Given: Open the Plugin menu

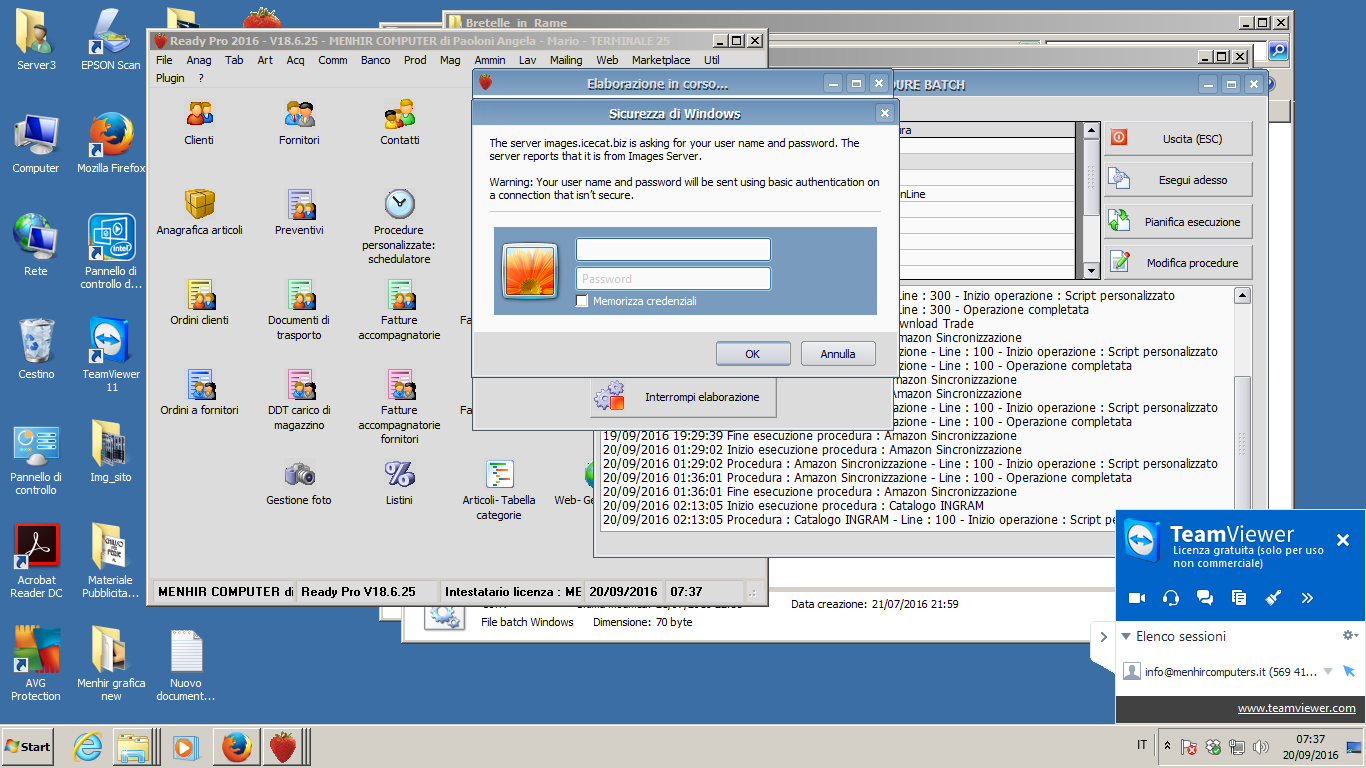Looking at the screenshot, I should [170, 78].
